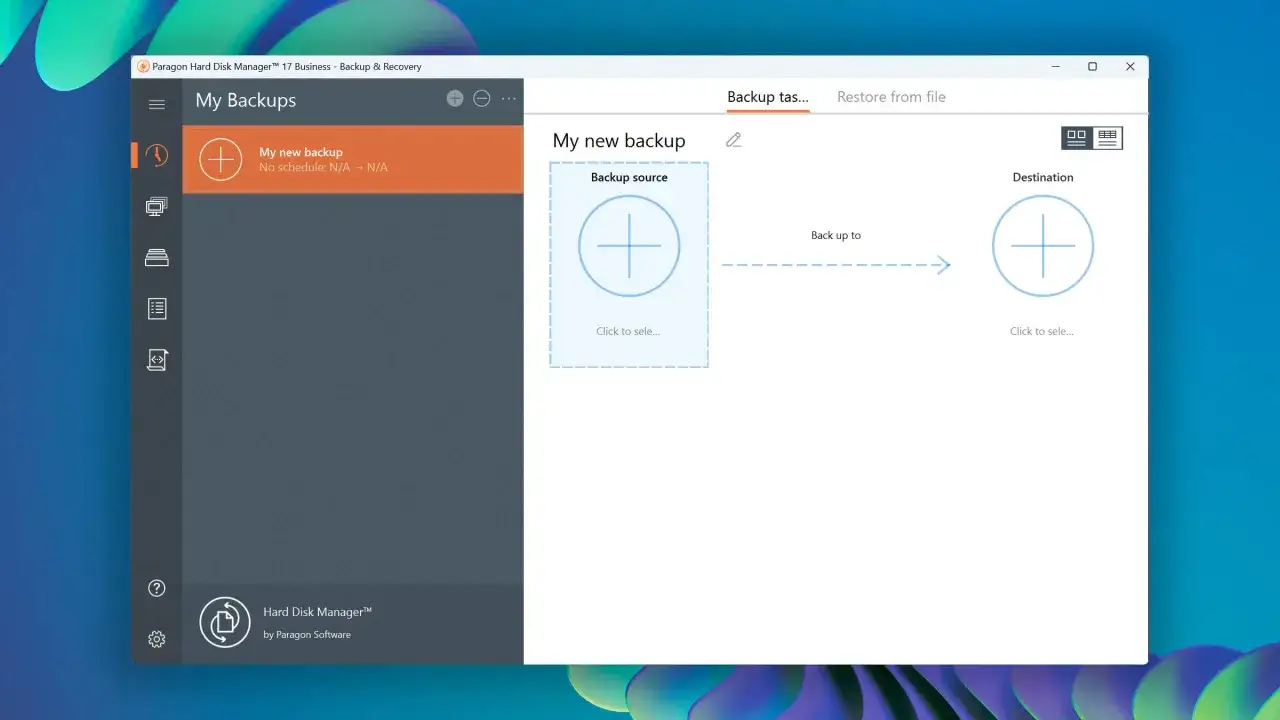Viewport: 1280px width, 720px height.
Task: Choose a backup source with plus circle
Action: pos(629,246)
